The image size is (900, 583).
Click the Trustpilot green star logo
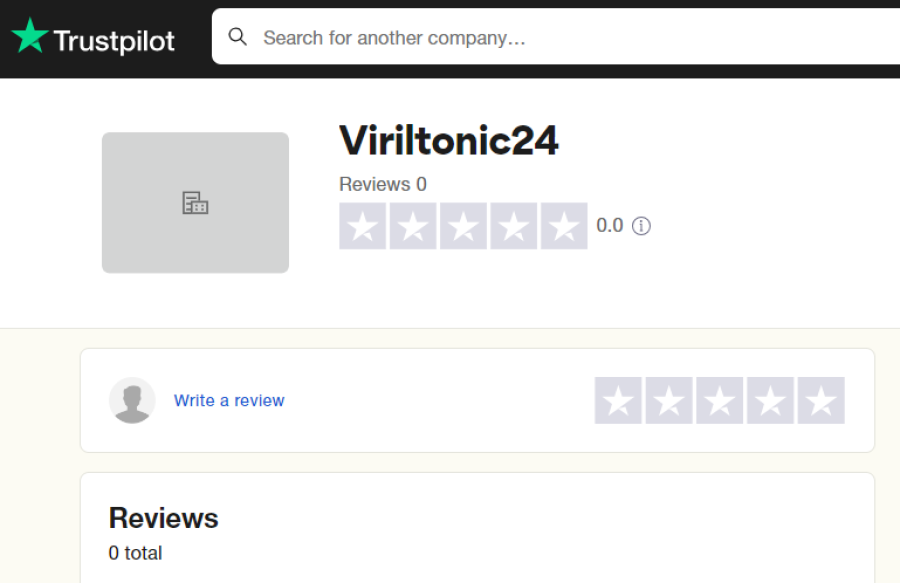click(30, 36)
